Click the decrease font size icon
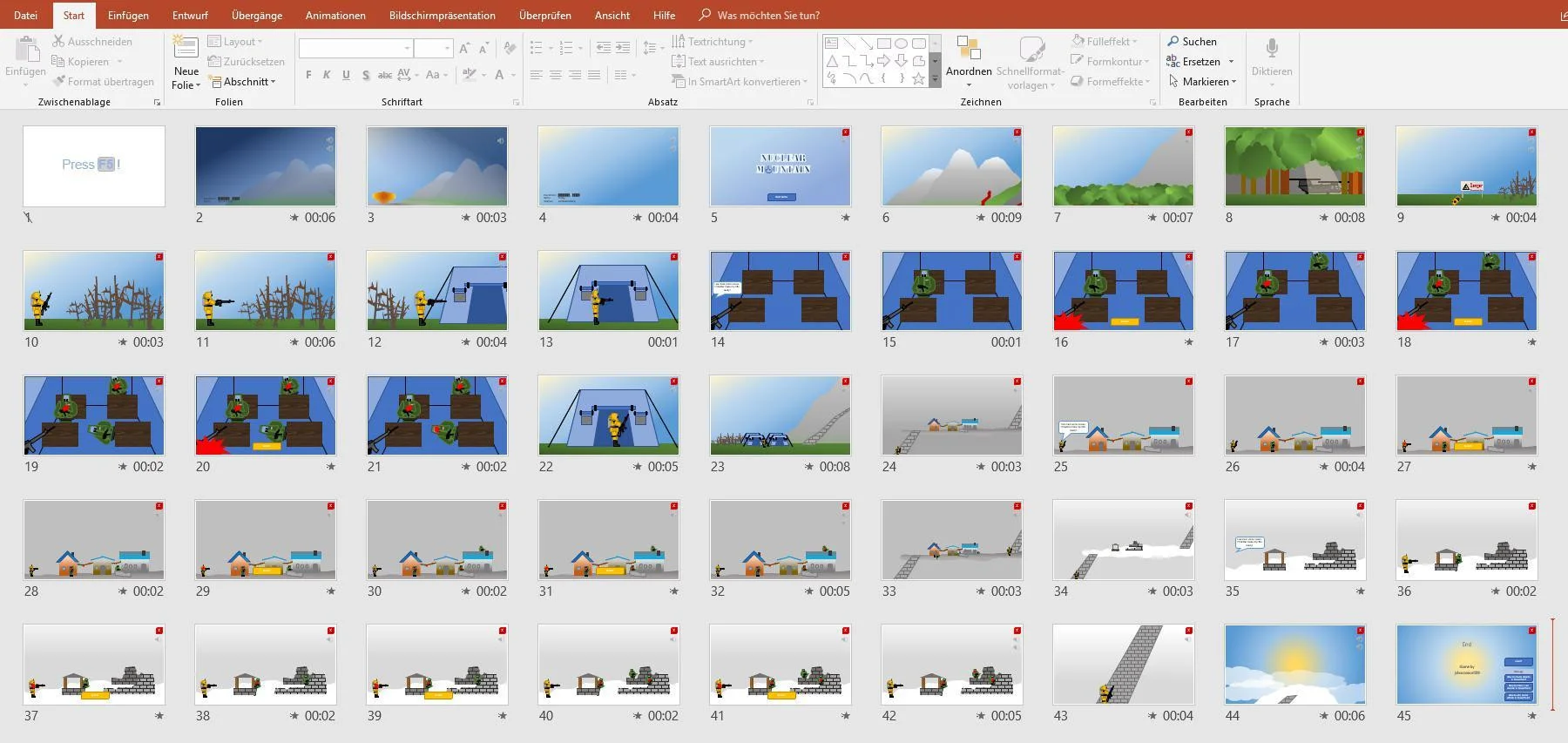1568x743 pixels. click(x=483, y=48)
